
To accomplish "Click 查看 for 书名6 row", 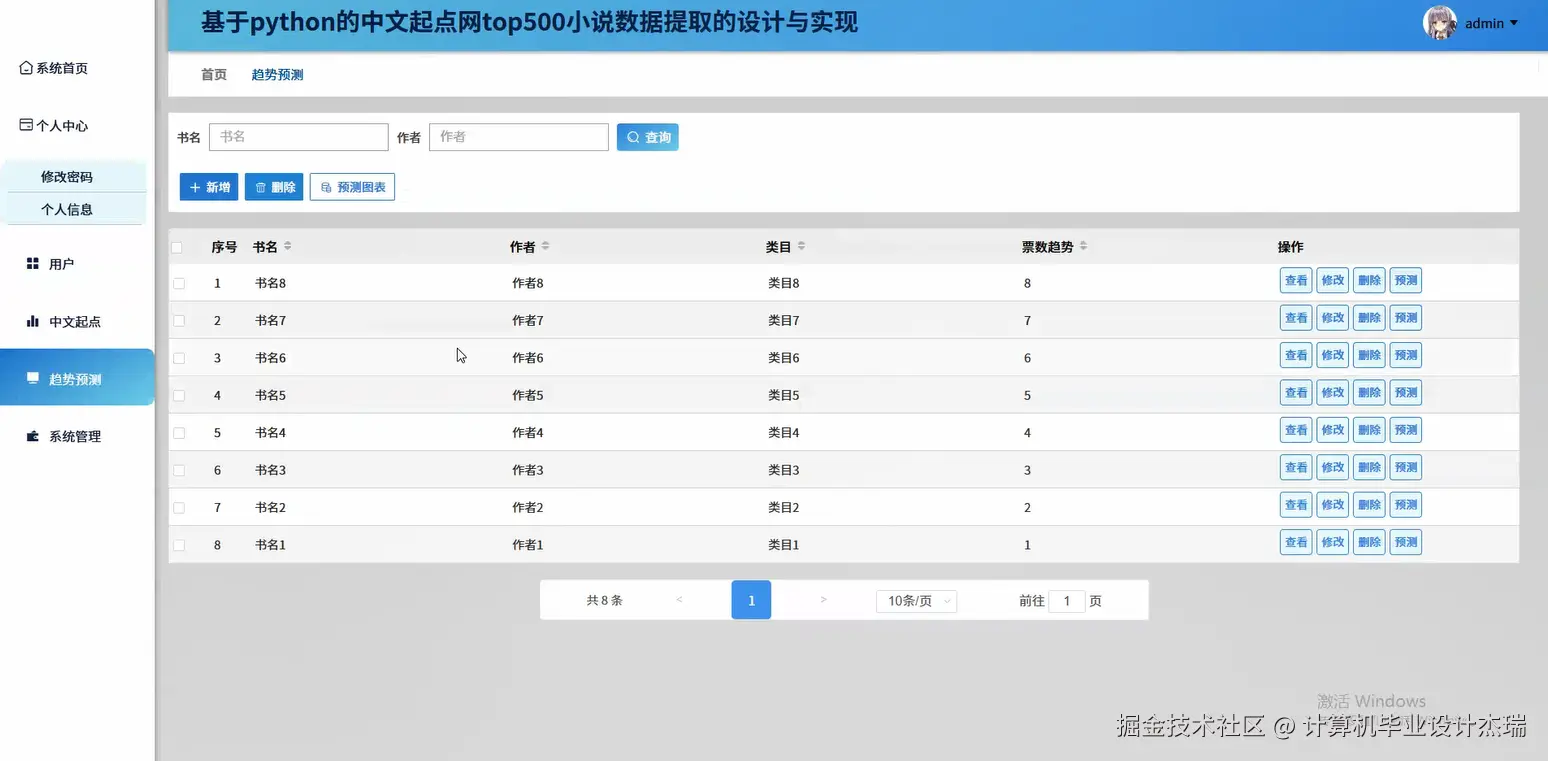I will 1296,355.
